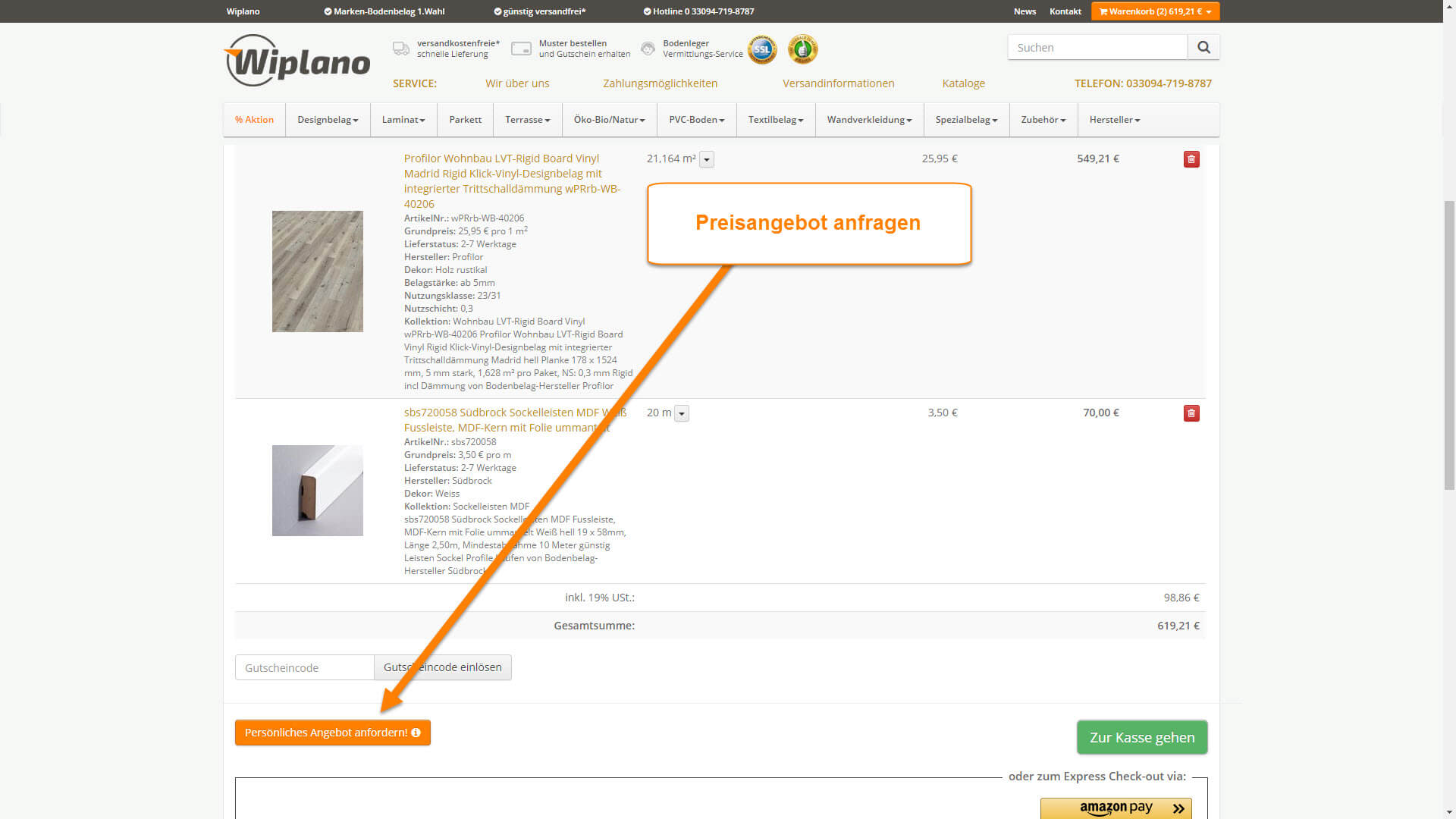This screenshot has height=819, width=1456.
Task: Click Gesamtsumme value 619,21 €
Action: tap(1178, 626)
